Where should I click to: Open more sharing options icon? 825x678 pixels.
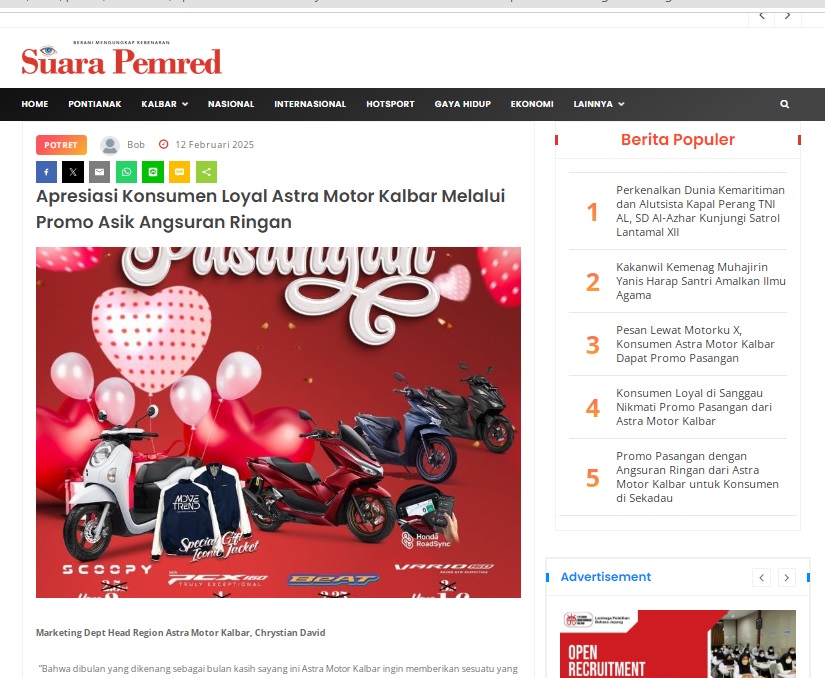pyautogui.click(x=206, y=172)
